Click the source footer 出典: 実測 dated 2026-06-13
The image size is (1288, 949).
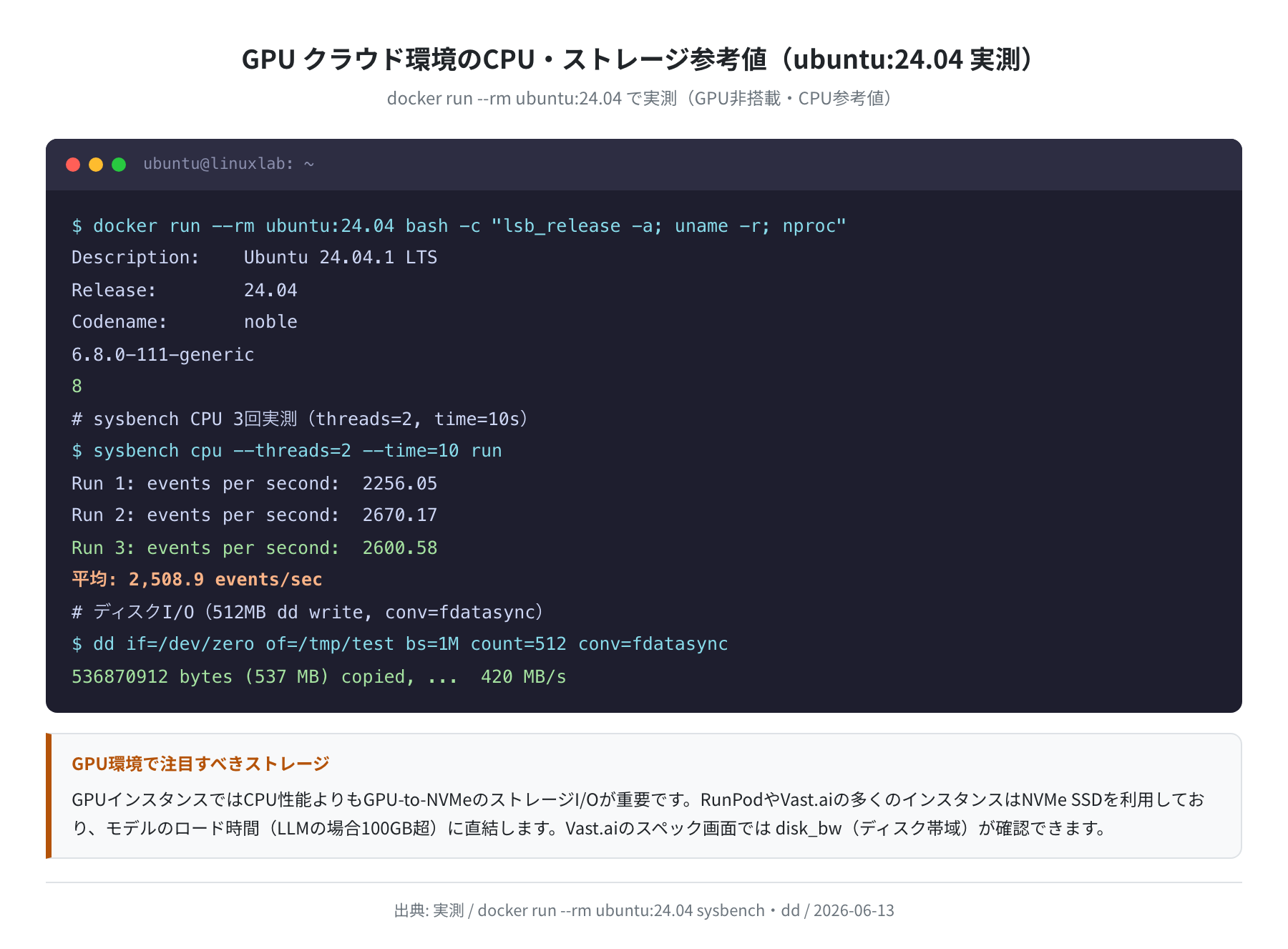[x=644, y=910]
